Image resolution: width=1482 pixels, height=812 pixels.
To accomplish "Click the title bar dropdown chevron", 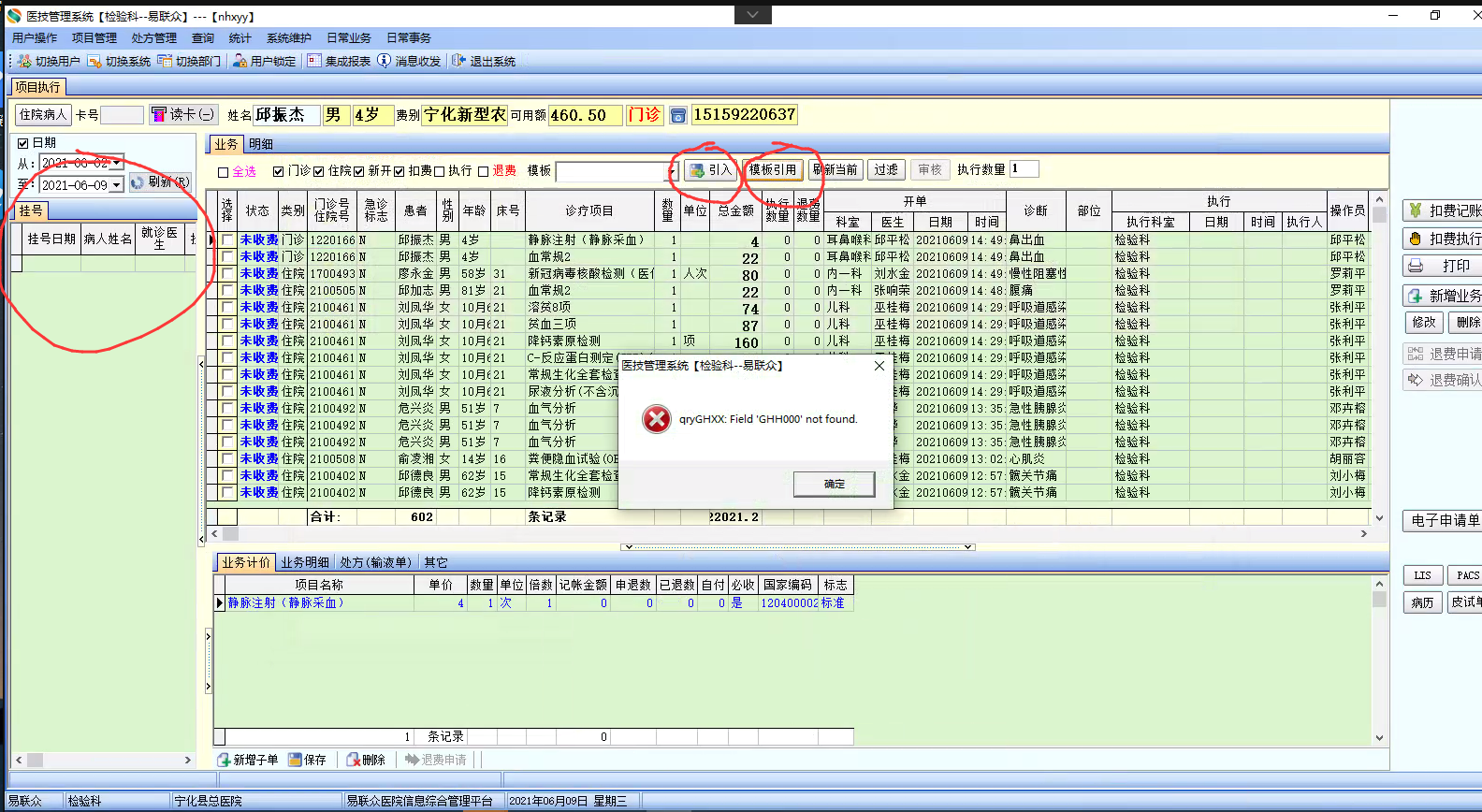I will tap(752, 14).
